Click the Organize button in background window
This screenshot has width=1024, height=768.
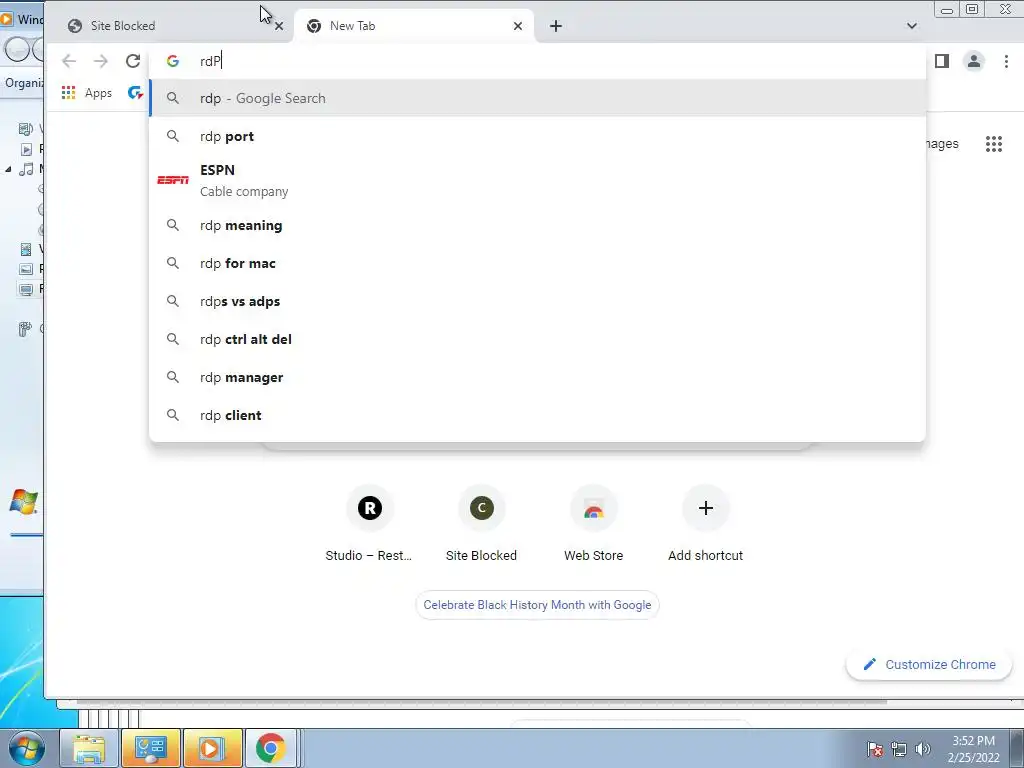coord(25,83)
